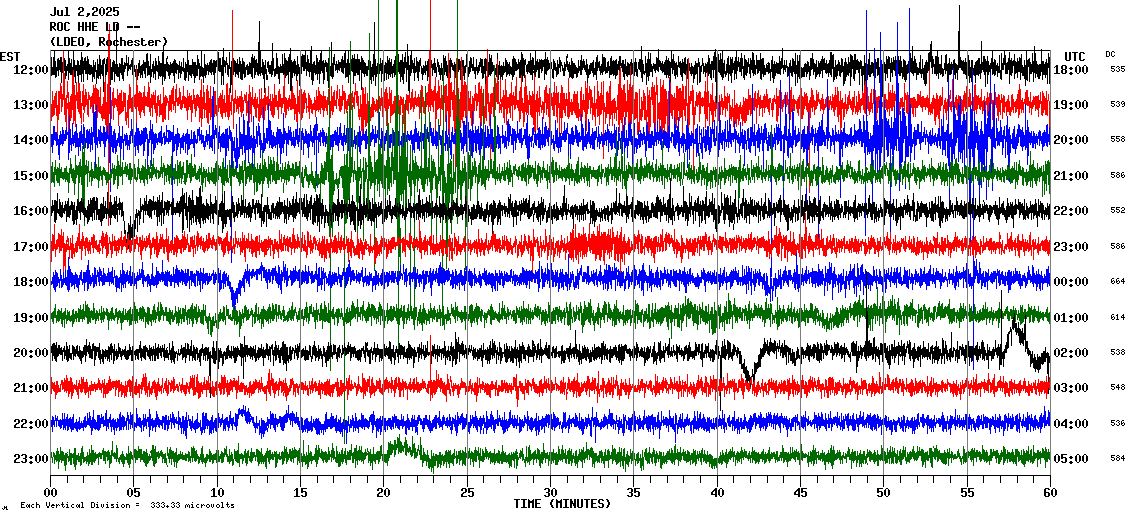Select the 00:00 UTC time label
The image size is (1130, 519).
point(1070,282)
